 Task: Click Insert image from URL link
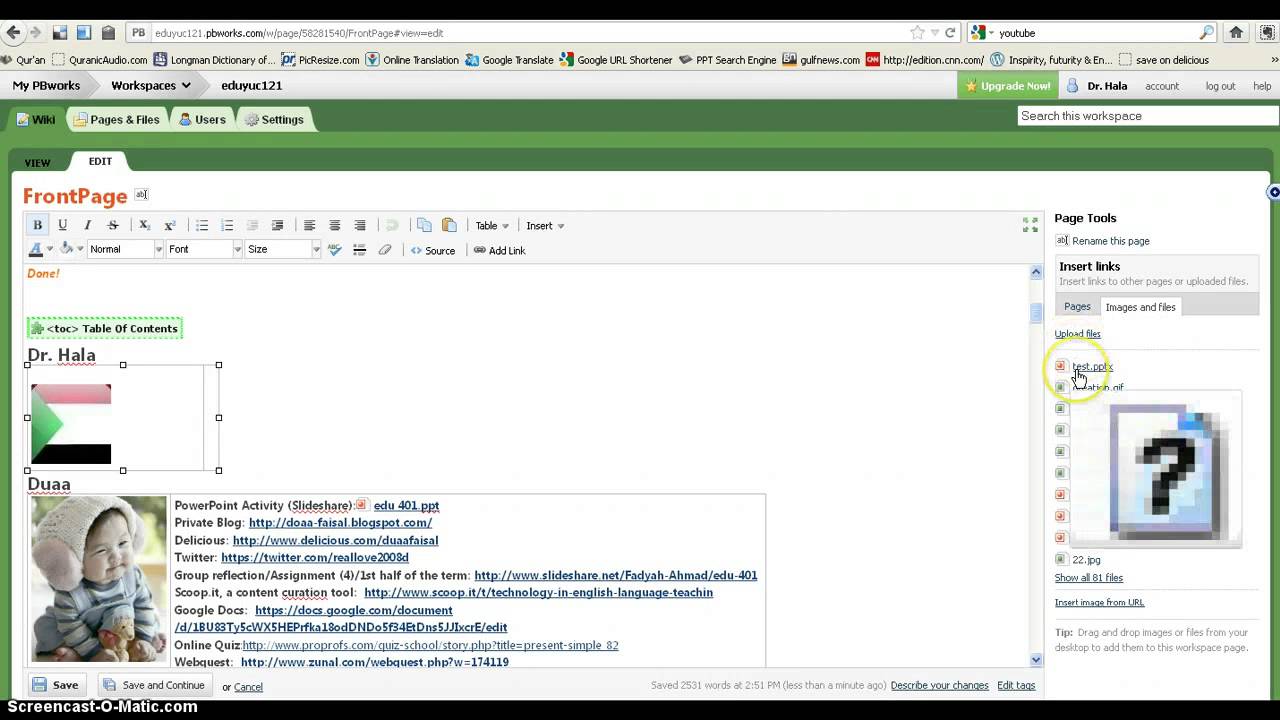[x=1099, y=602]
